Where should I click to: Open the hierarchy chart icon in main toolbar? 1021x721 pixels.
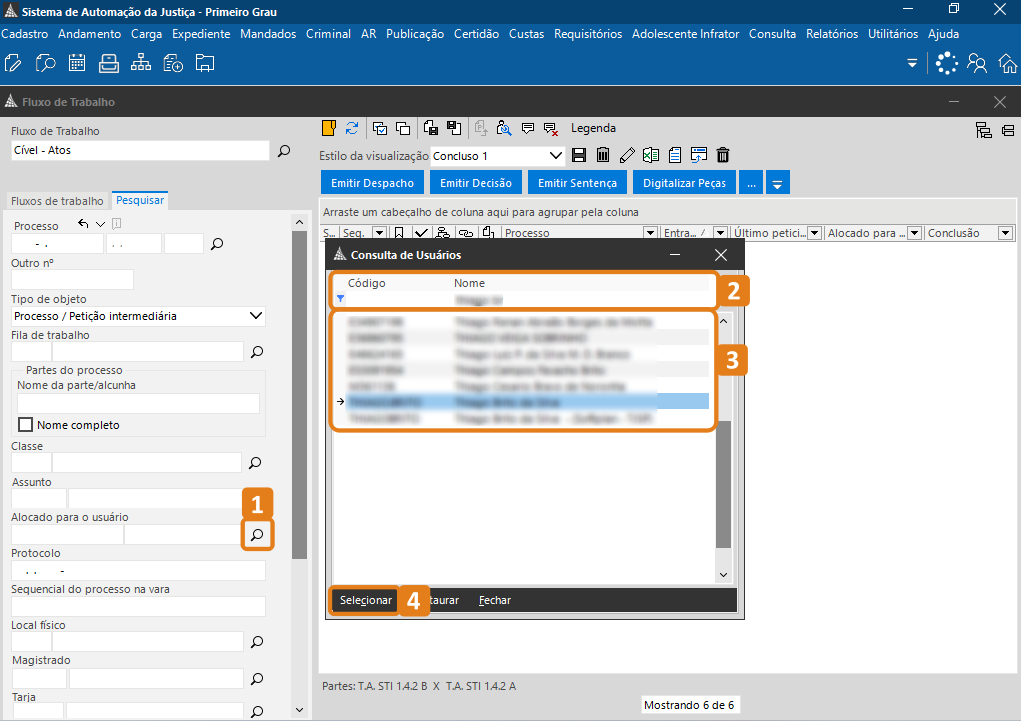[x=141, y=63]
